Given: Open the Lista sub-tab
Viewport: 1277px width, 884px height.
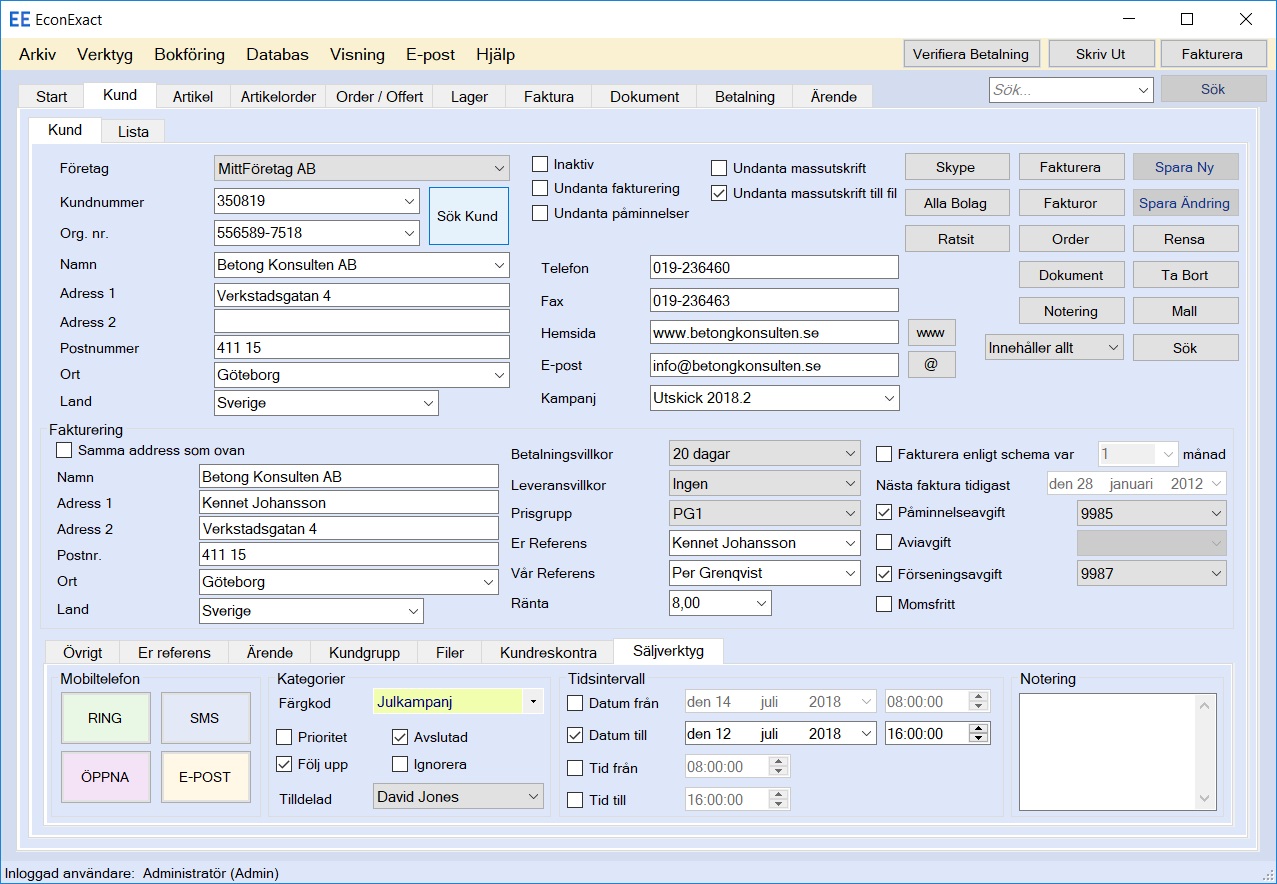Looking at the screenshot, I should click(x=133, y=132).
